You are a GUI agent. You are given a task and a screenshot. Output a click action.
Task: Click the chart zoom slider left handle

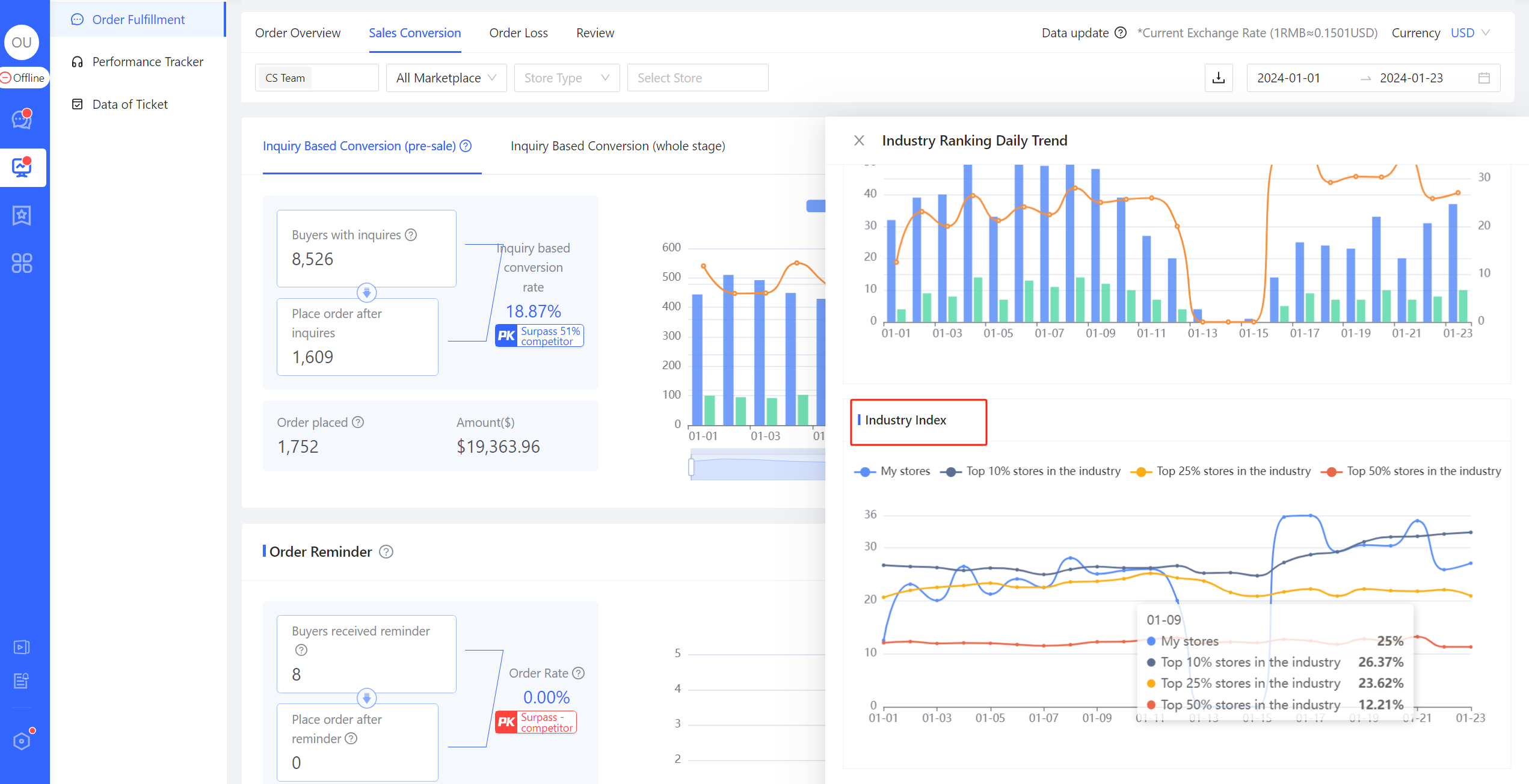click(691, 468)
